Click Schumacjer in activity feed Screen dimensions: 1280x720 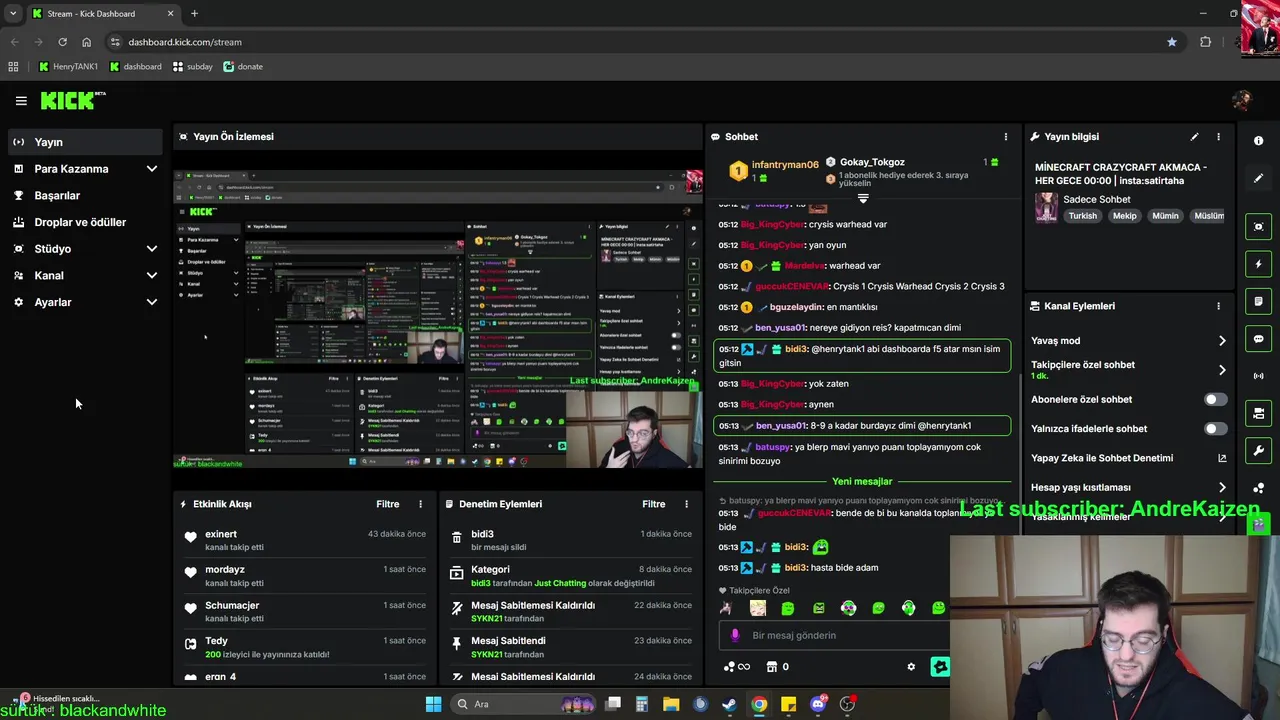pos(232,605)
